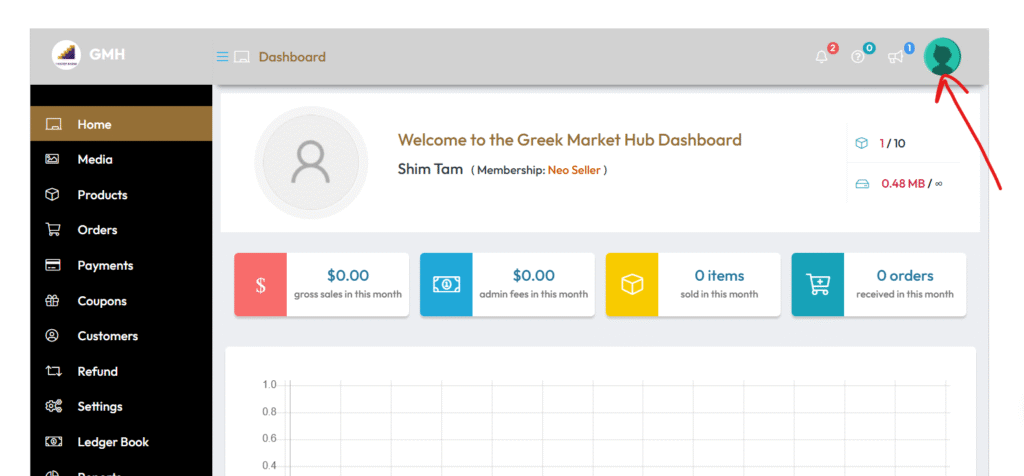Open the user profile avatar menu
The width and height of the screenshot is (1024, 476).
(x=942, y=57)
